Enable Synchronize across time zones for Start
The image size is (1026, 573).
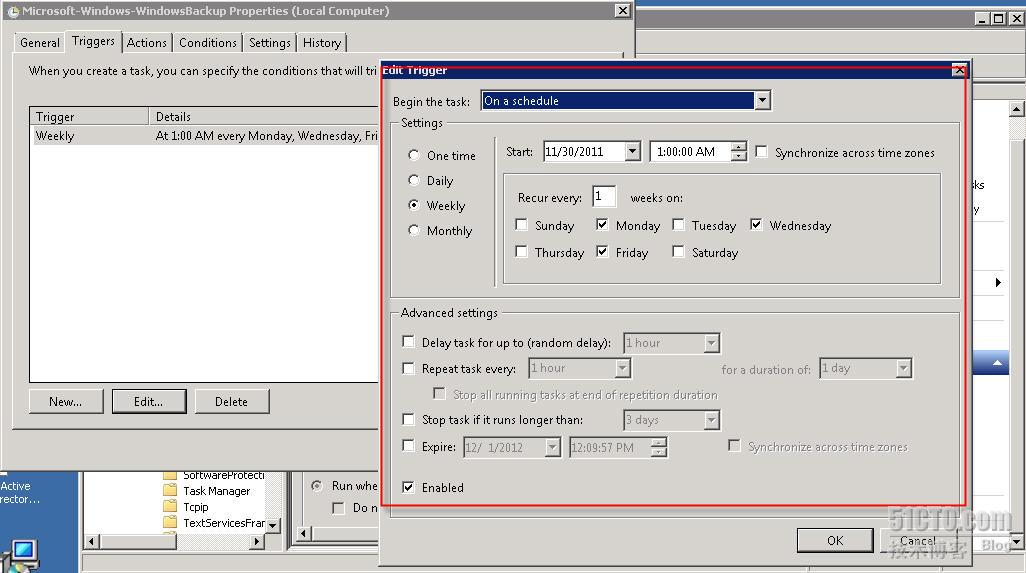coord(762,152)
